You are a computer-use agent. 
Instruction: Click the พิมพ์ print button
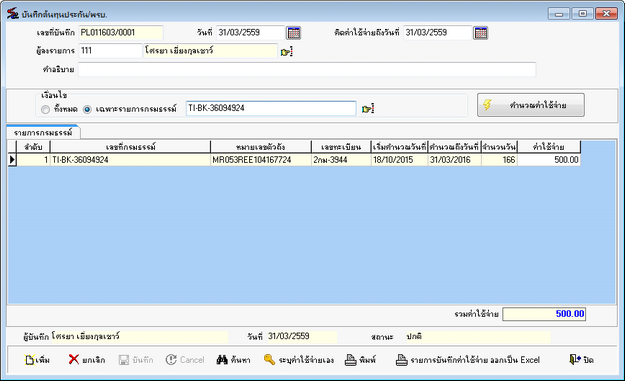(360, 360)
